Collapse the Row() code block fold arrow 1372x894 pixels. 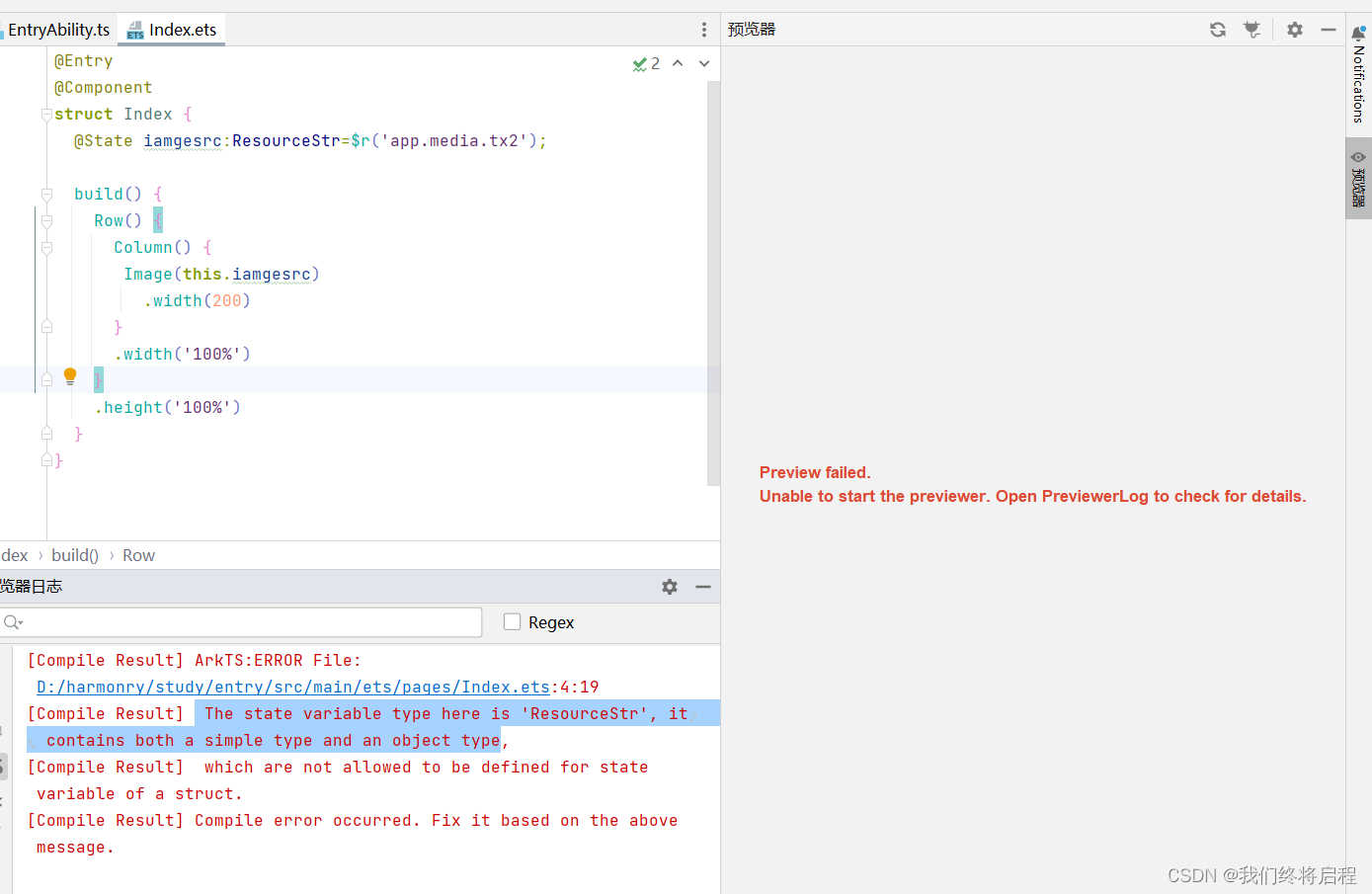pyautogui.click(x=45, y=219)
